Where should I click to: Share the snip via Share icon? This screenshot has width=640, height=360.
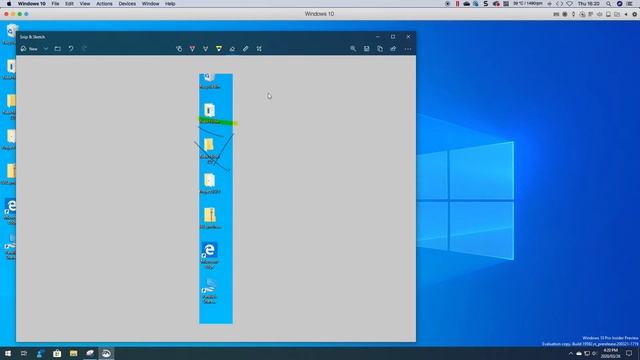[x=393, y=49]
